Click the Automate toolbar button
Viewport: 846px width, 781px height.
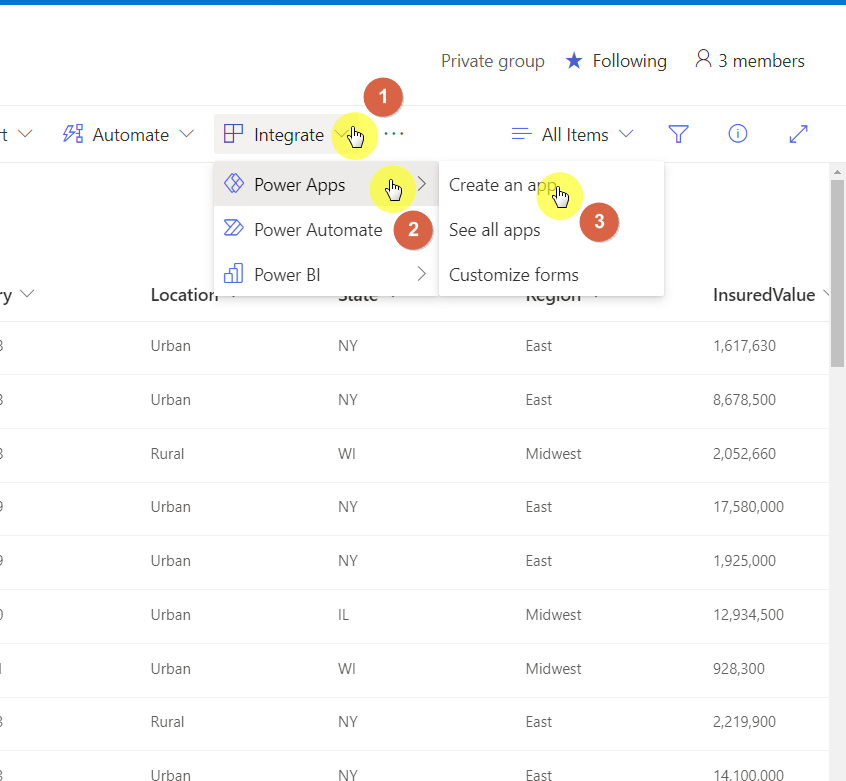pos(128,134)
